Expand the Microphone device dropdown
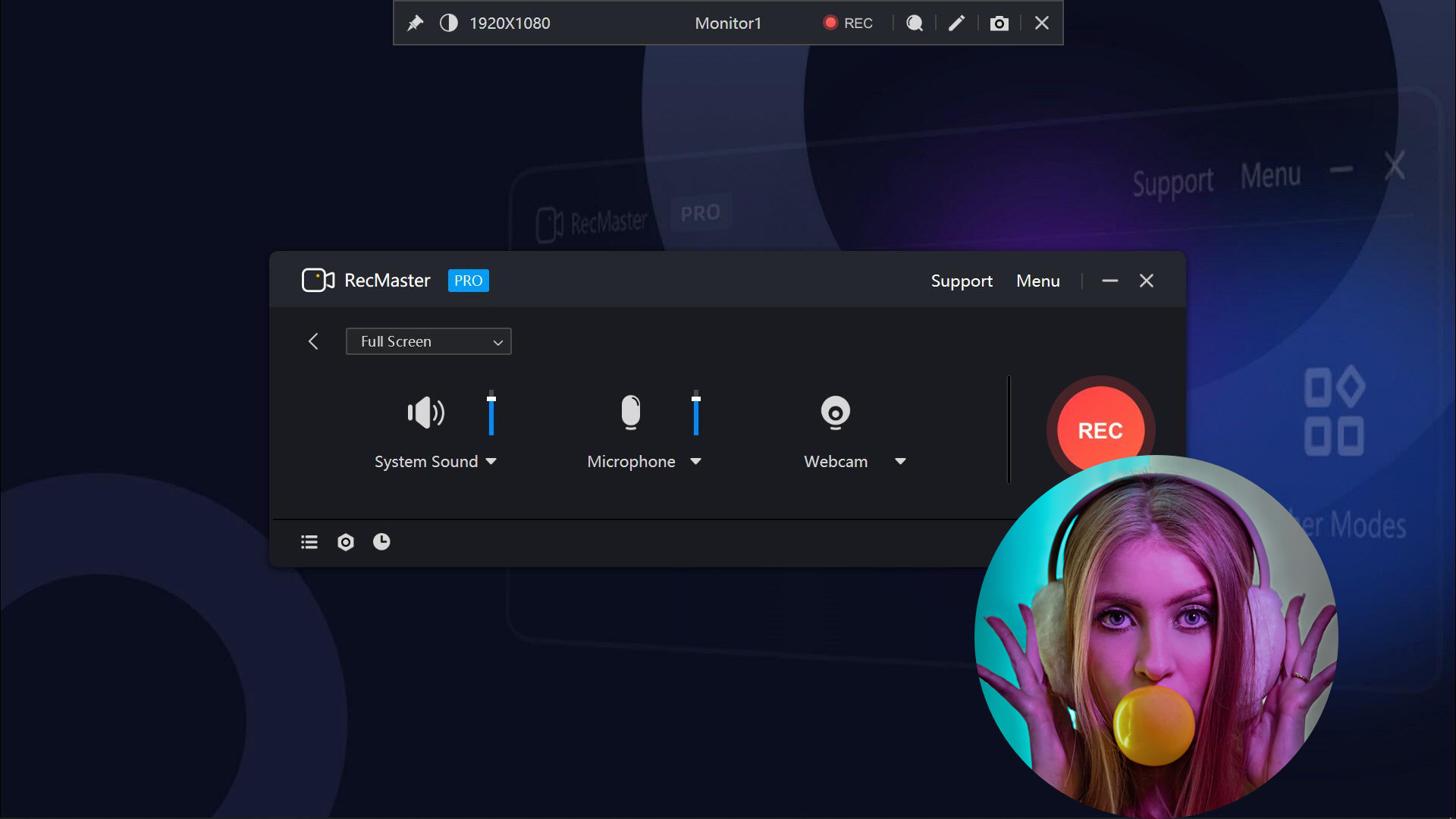The height and width of the screenshot is (819, 1456). (x=696, y=461)
